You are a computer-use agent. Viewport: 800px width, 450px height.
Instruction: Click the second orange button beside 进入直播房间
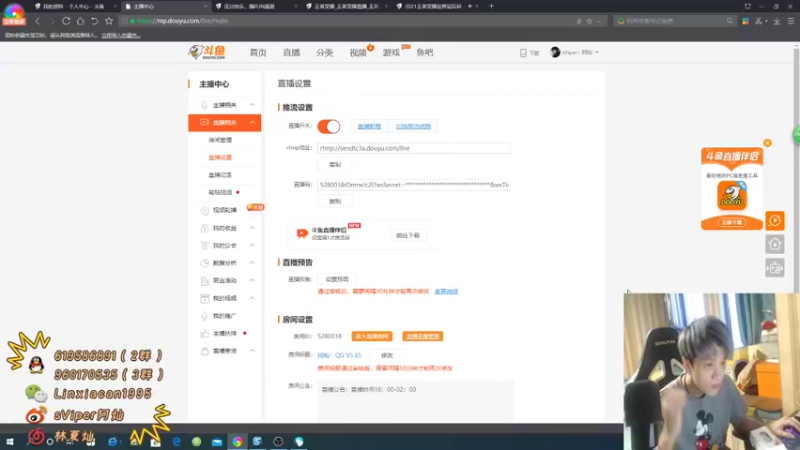422,336
